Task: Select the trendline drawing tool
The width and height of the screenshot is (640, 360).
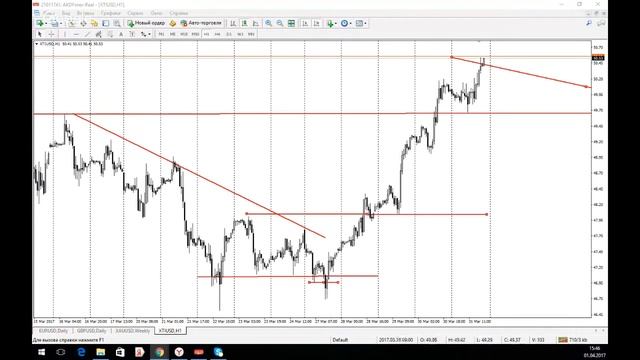Action: coord(87,34)
